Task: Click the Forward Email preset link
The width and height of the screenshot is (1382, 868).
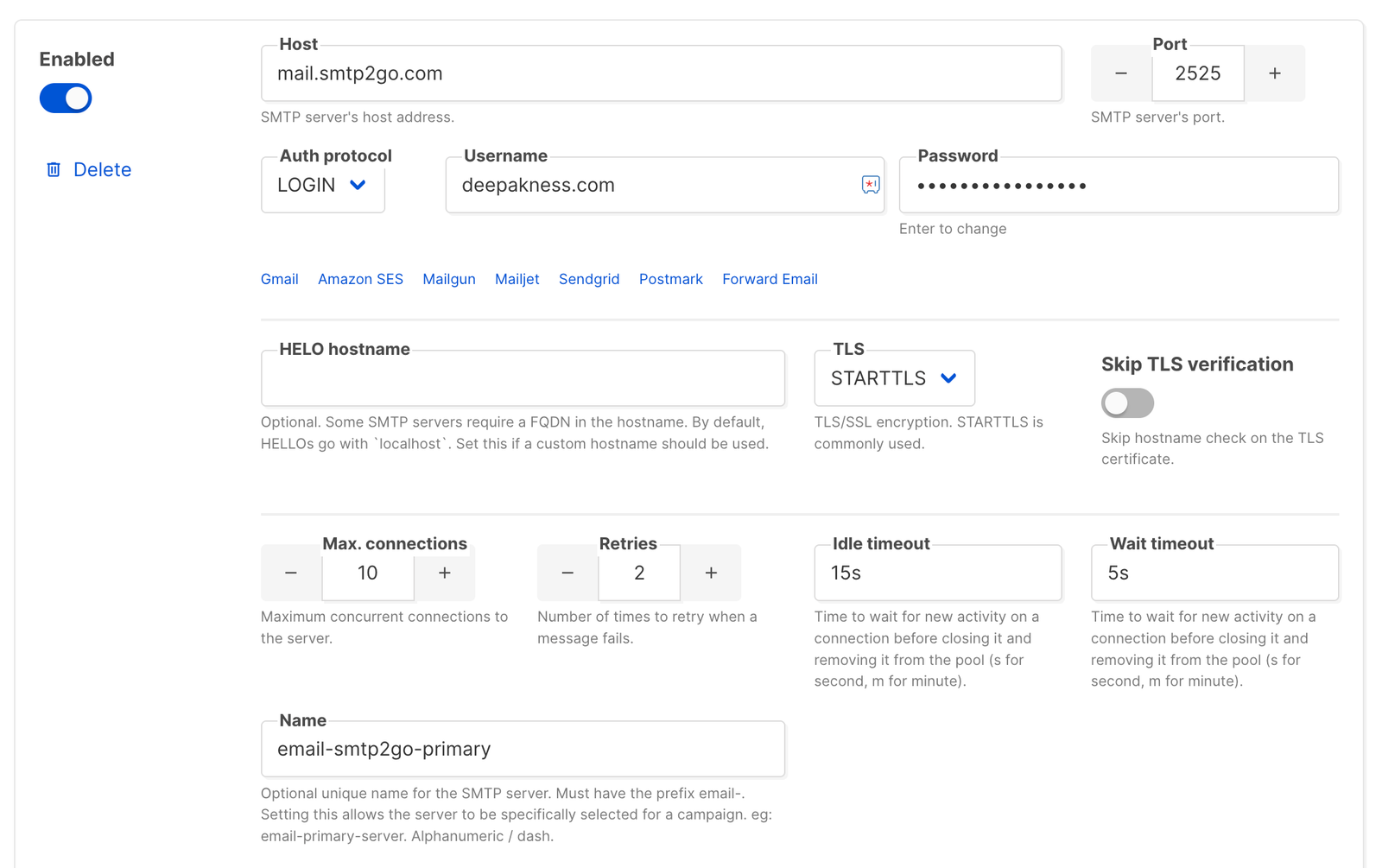Action: (x=769, y=278)
